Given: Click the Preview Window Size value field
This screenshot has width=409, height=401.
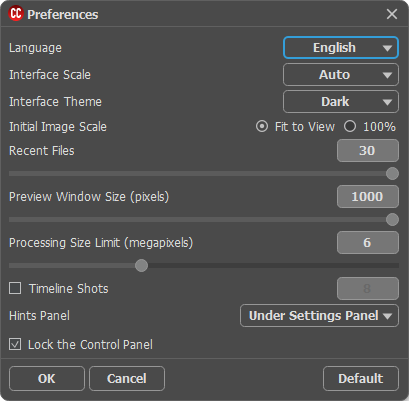Looking at the screenshot, I should (368, 197).
